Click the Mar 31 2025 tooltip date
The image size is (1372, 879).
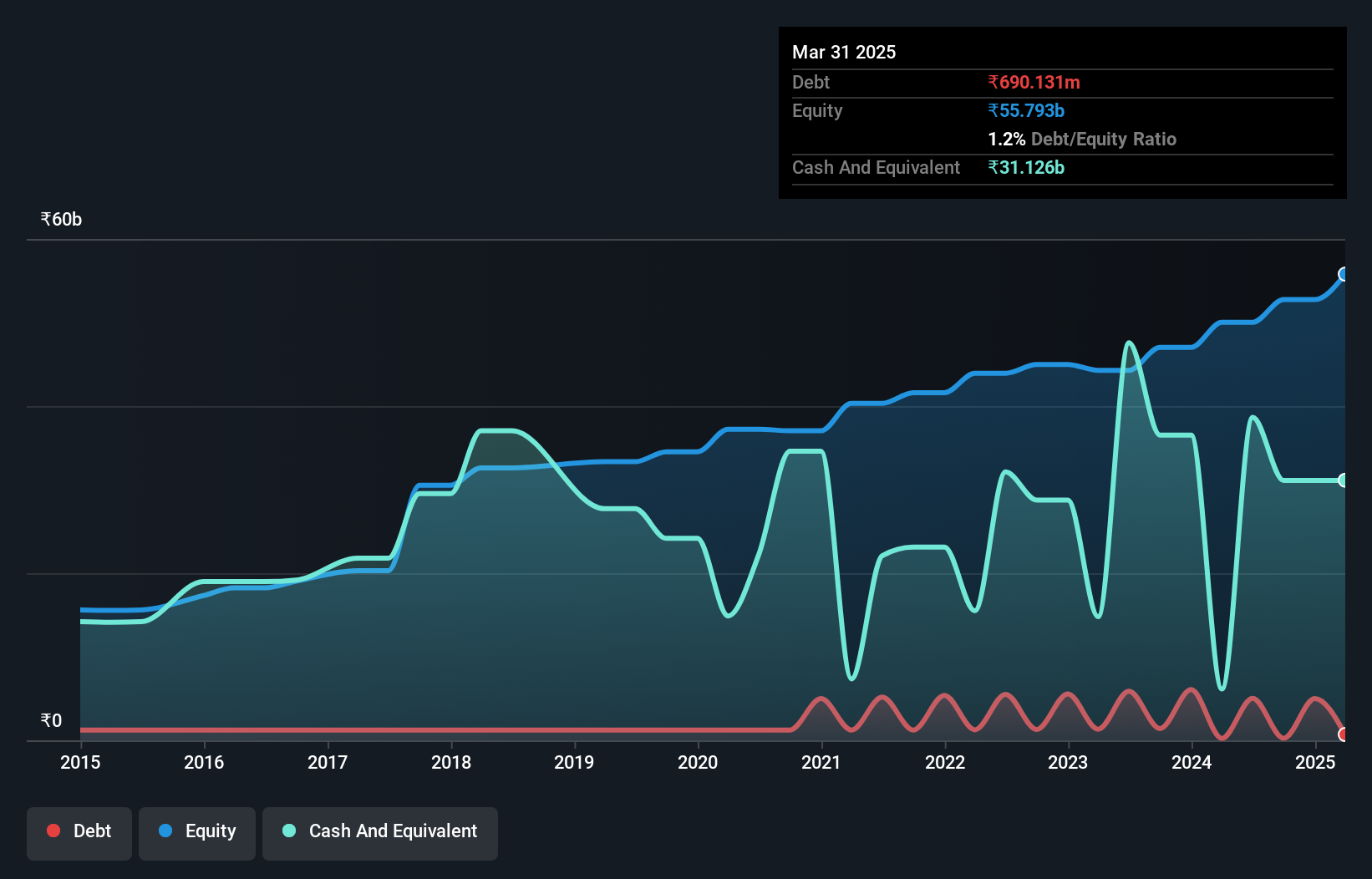pyautogui.click(x=844, y=52)
